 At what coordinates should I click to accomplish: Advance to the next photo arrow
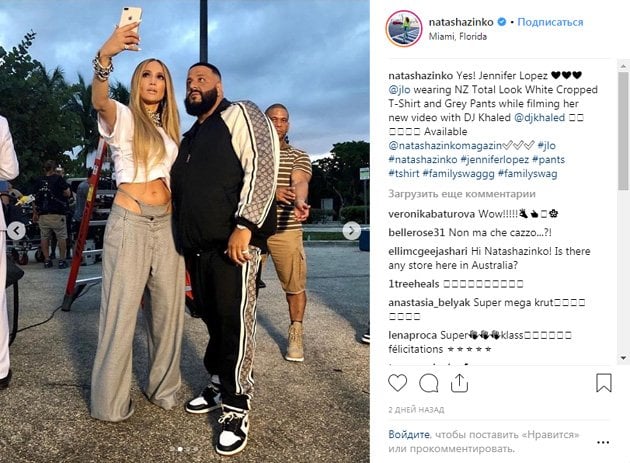[x=352, y=231]
